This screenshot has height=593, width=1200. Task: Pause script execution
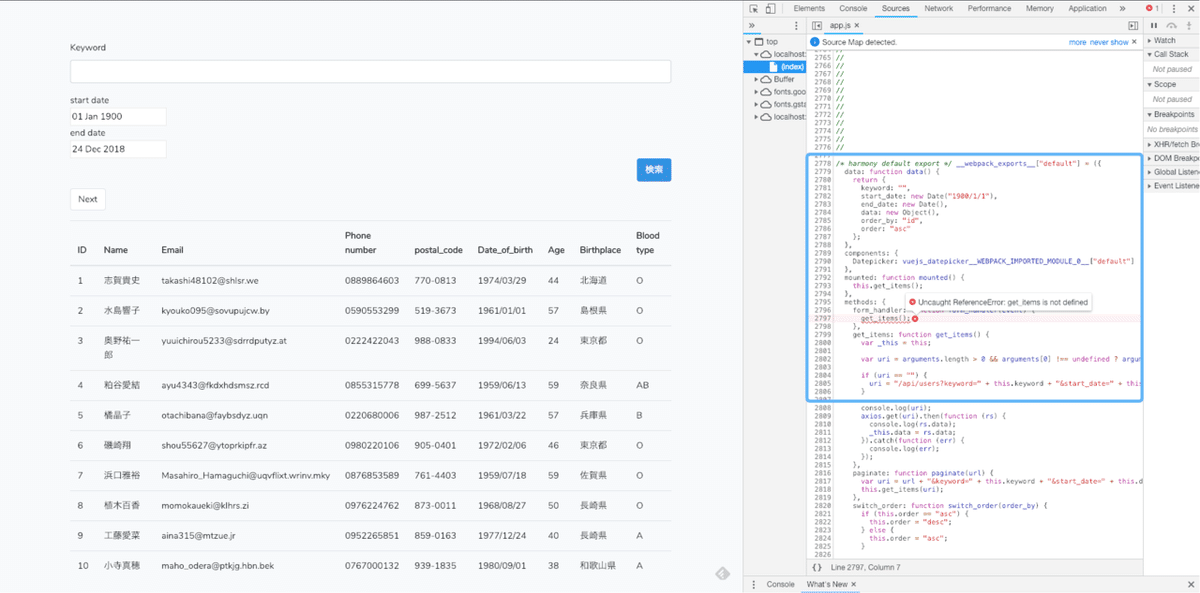[1154, 25]
